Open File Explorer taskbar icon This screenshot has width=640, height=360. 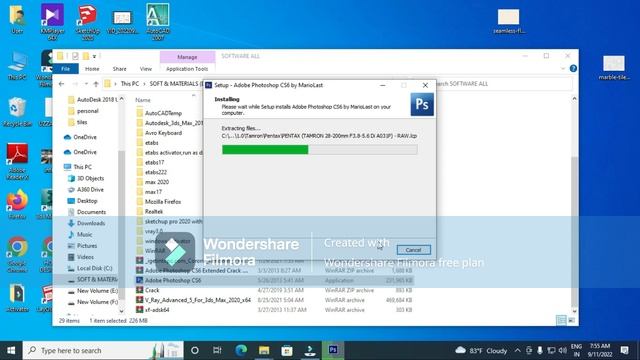click(264, 350)
